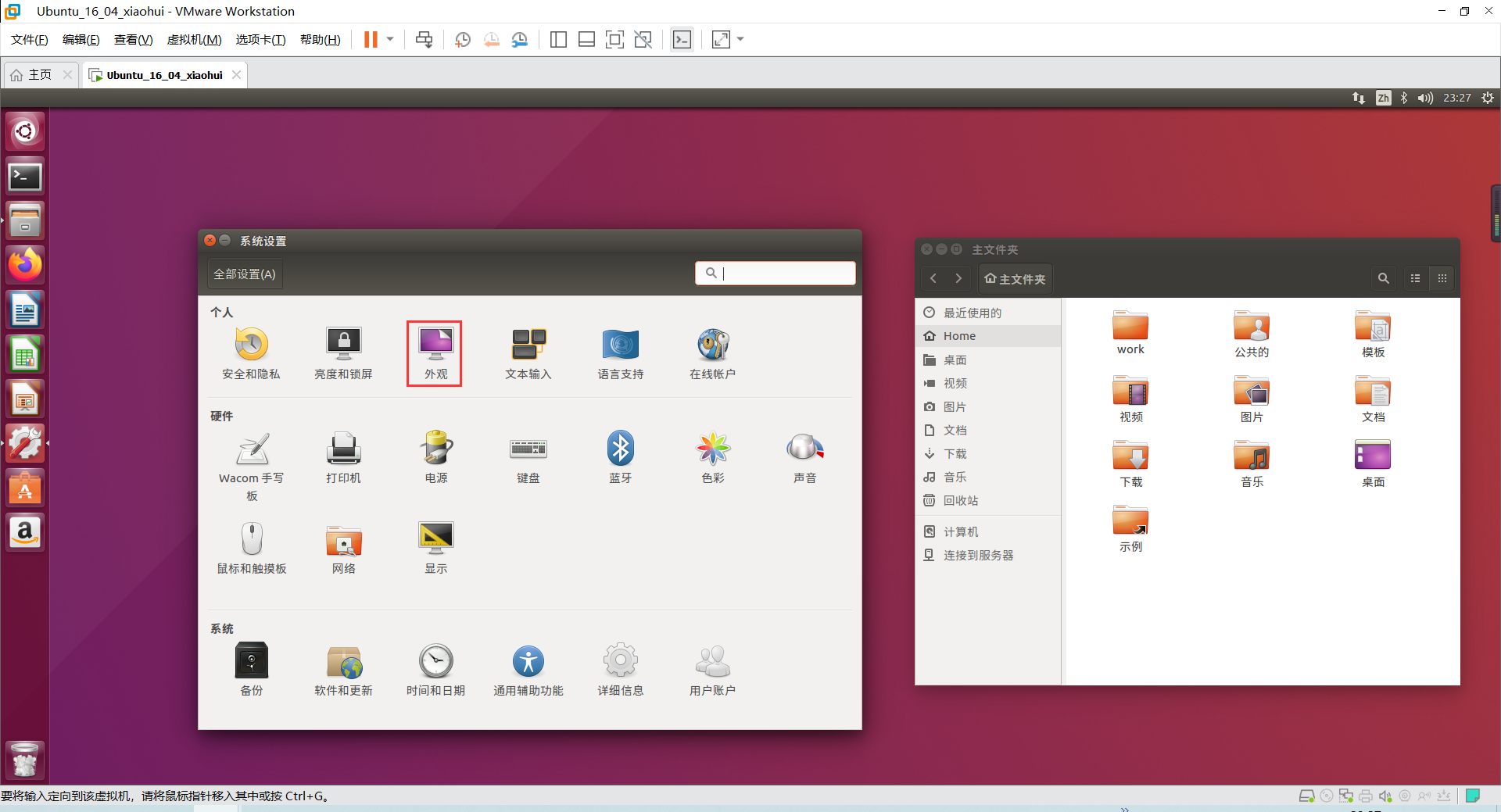Open Language Support (语言支持) settings
Image resolution: width=1501 pixels, height=812 pixels.
coord(621,353)
